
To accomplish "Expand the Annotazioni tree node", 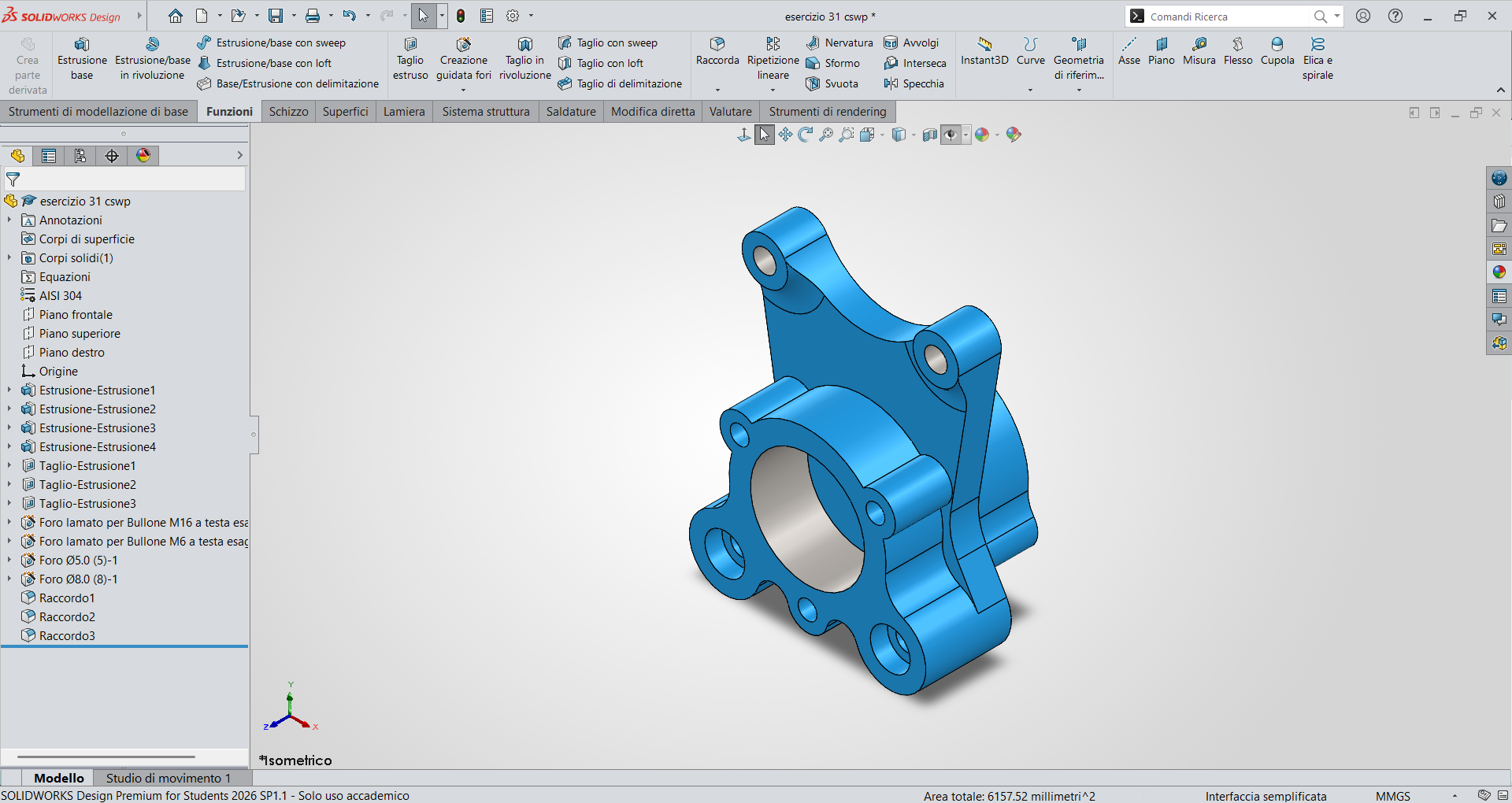I will 9,220.
